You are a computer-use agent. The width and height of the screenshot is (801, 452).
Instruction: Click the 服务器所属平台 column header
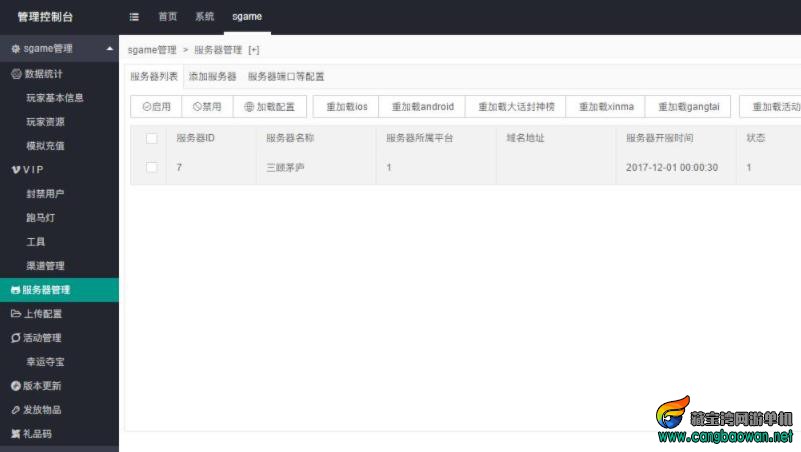click(419, 138)
